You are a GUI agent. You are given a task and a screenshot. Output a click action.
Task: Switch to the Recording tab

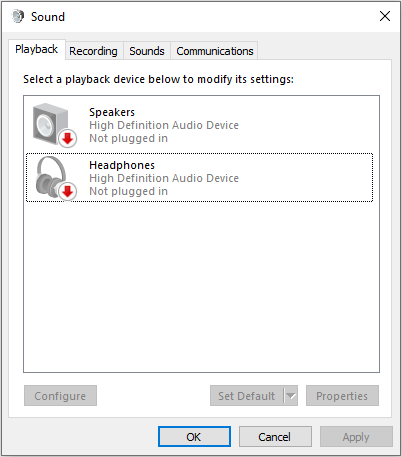tap(93, 51)
